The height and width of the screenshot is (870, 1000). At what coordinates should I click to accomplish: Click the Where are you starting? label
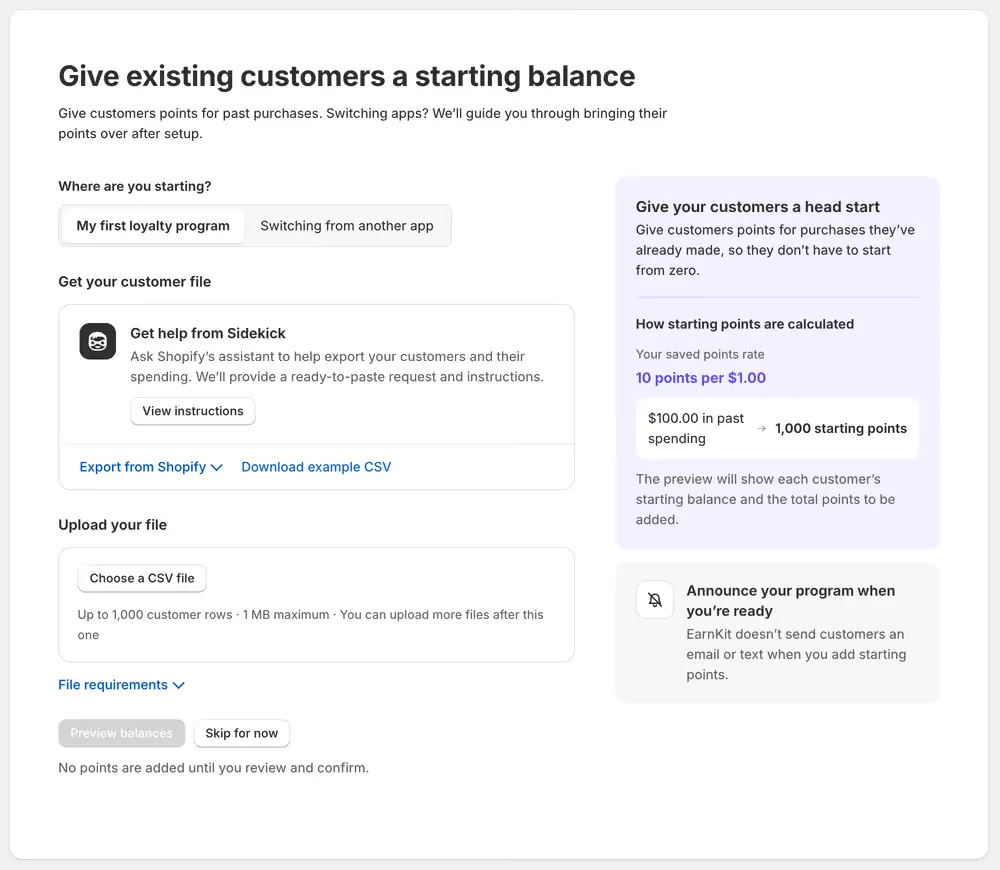click(x=135, y=186)
